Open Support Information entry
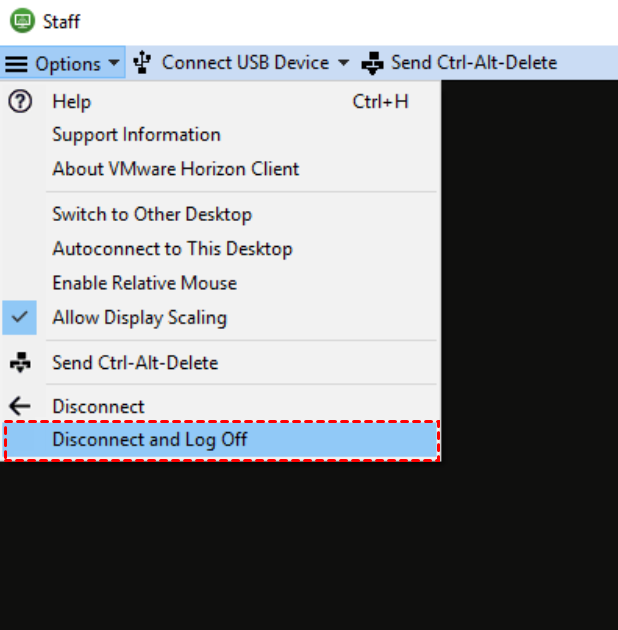The width and height of the screenshot is (618, 630). click(x=136, y=135)
